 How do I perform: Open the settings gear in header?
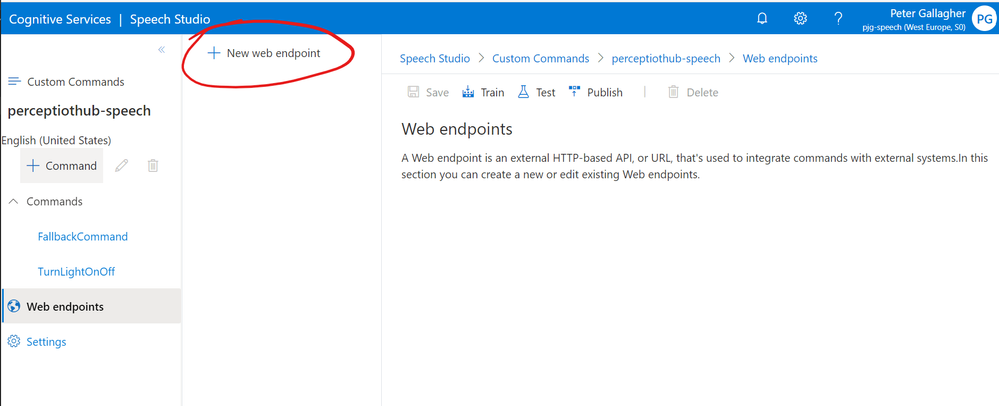(x=800, y=18)
